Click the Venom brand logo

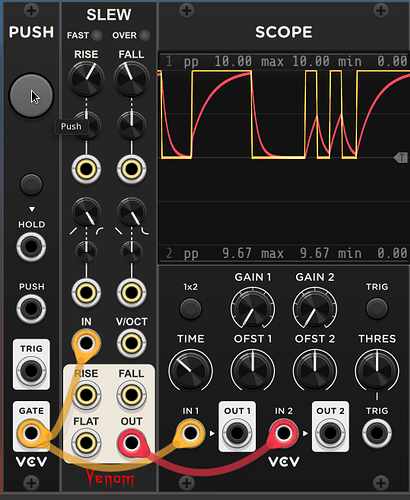(109, 478)
